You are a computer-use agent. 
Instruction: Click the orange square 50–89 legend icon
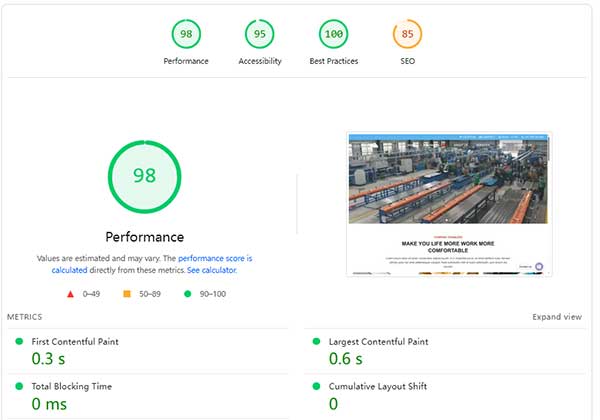[127, 294]
